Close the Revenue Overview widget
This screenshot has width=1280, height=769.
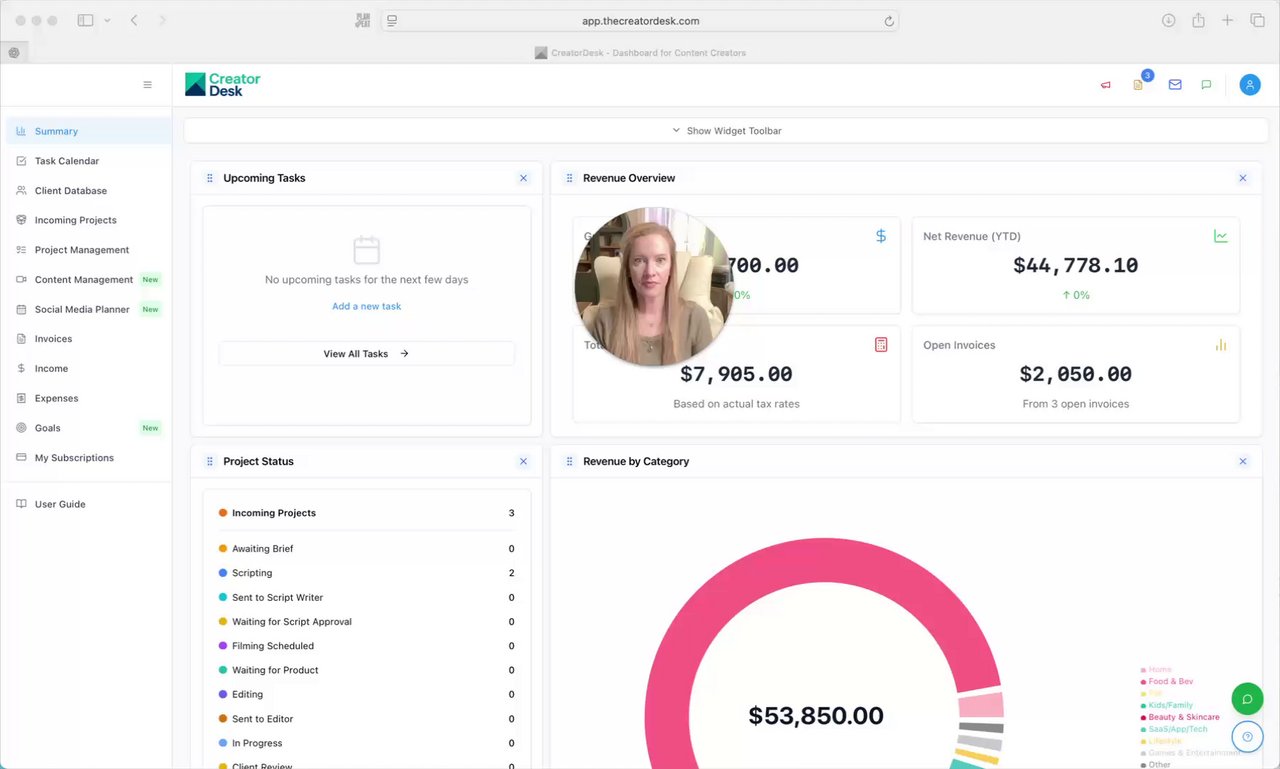1243,178
